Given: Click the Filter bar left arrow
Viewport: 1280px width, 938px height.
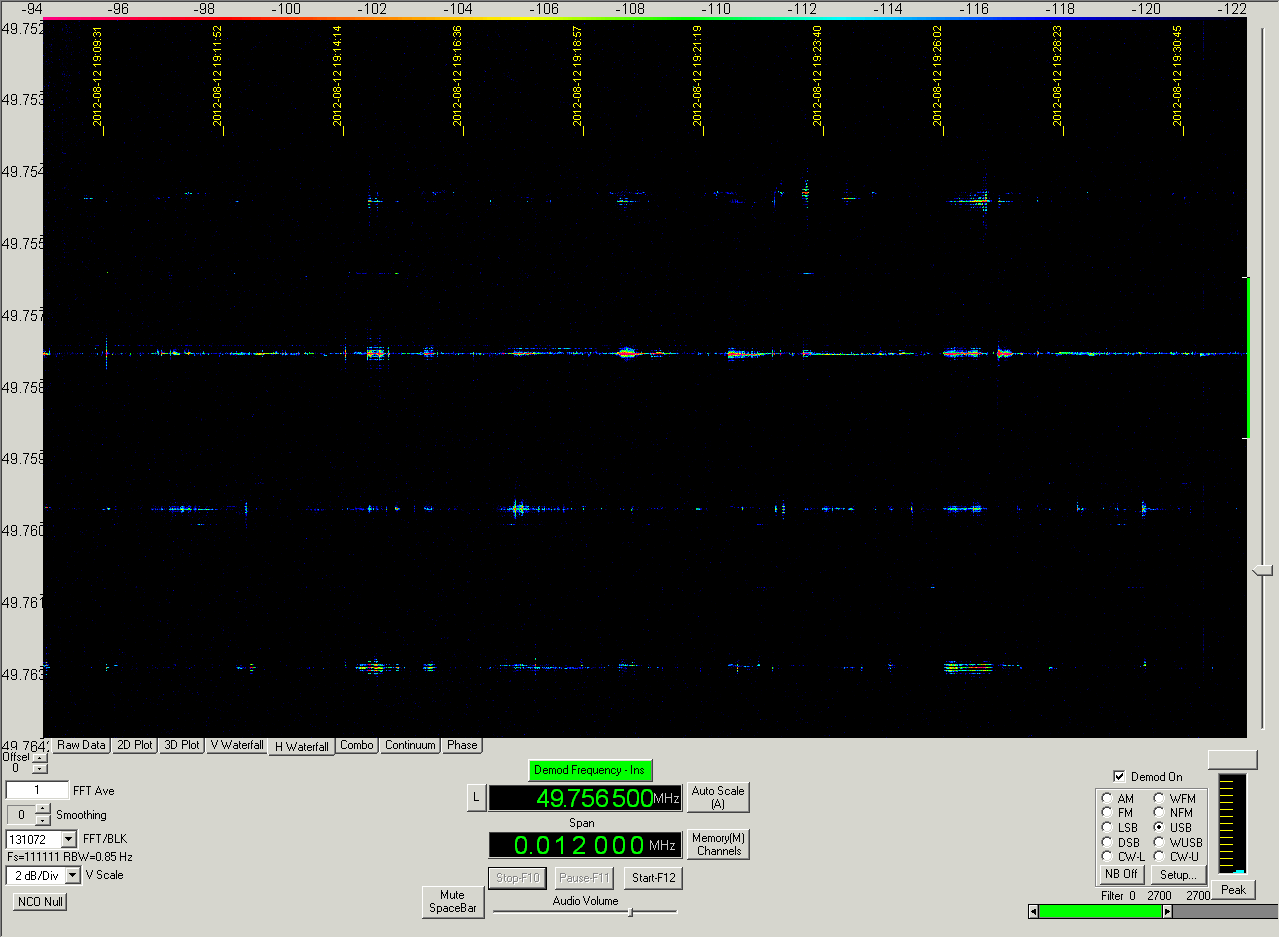Looking at the screenshot, I should (x=1033, y=911).
